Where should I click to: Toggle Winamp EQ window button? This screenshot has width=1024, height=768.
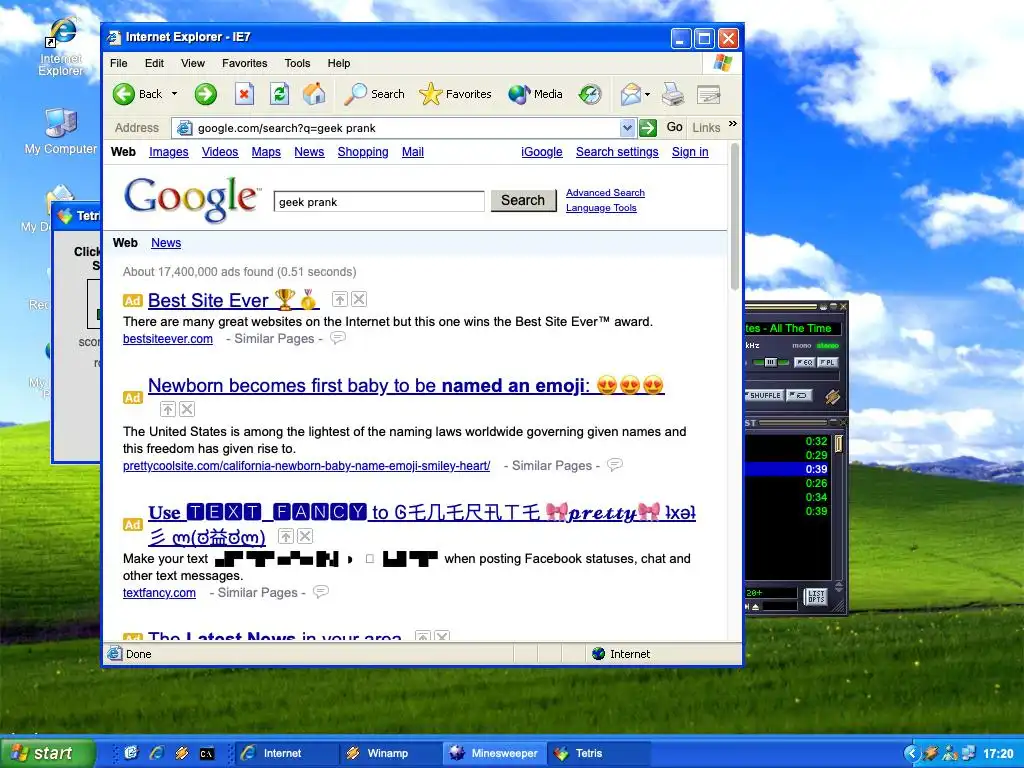(x=804, y=362)
